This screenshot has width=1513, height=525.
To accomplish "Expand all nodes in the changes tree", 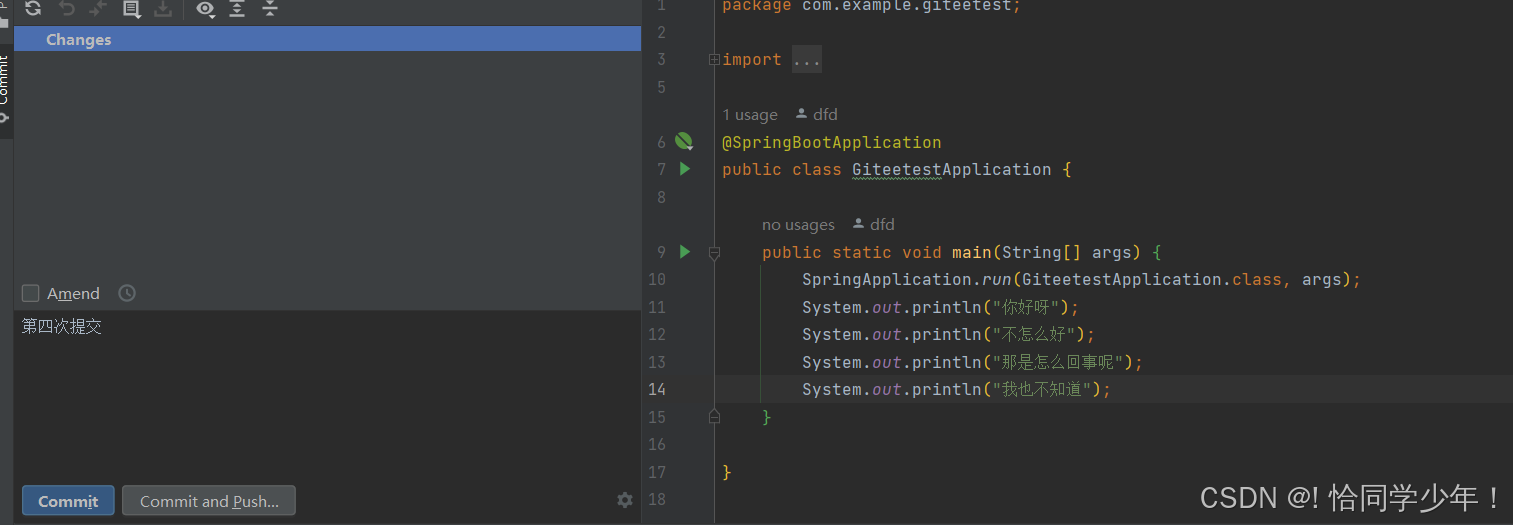I will 237,9.
